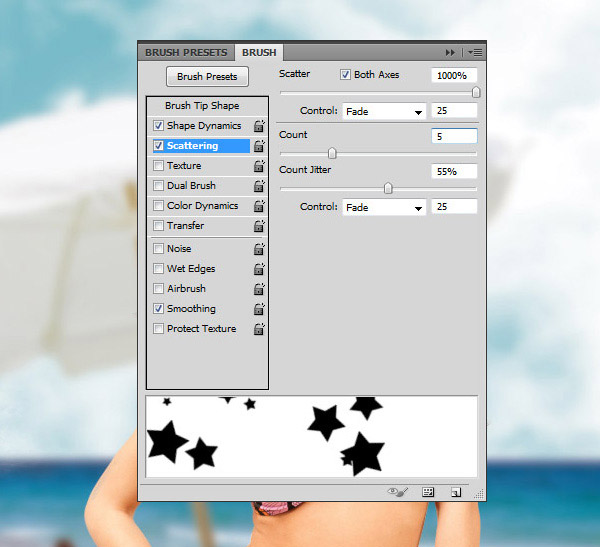Click the star brush stroke preview
The height and width of the screenshot is (547, 600).
[311, 436]
